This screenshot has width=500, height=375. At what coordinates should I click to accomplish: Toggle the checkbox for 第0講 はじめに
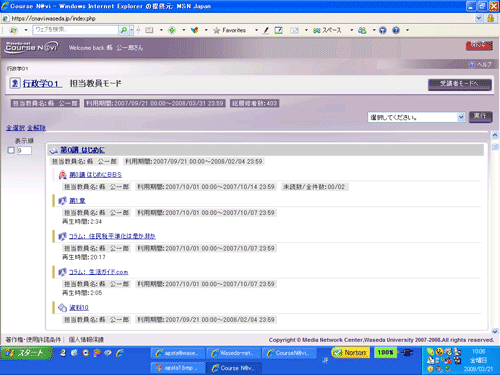tap(11, 150)
